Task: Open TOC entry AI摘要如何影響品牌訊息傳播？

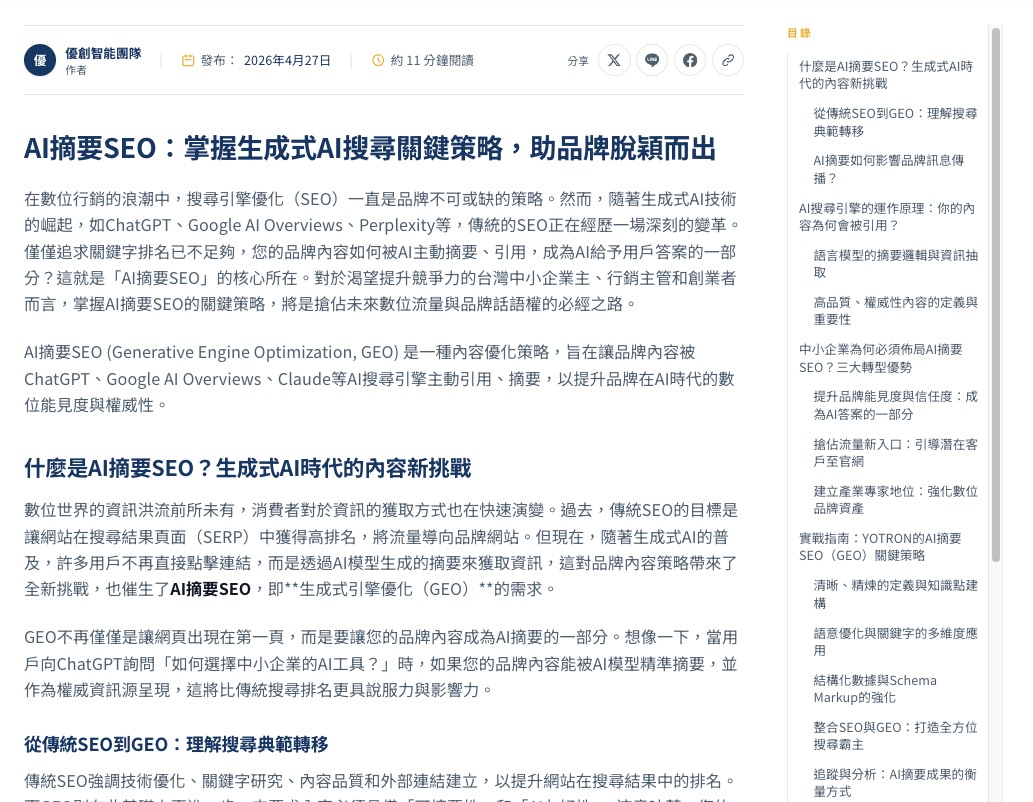Action: point(889,169)
